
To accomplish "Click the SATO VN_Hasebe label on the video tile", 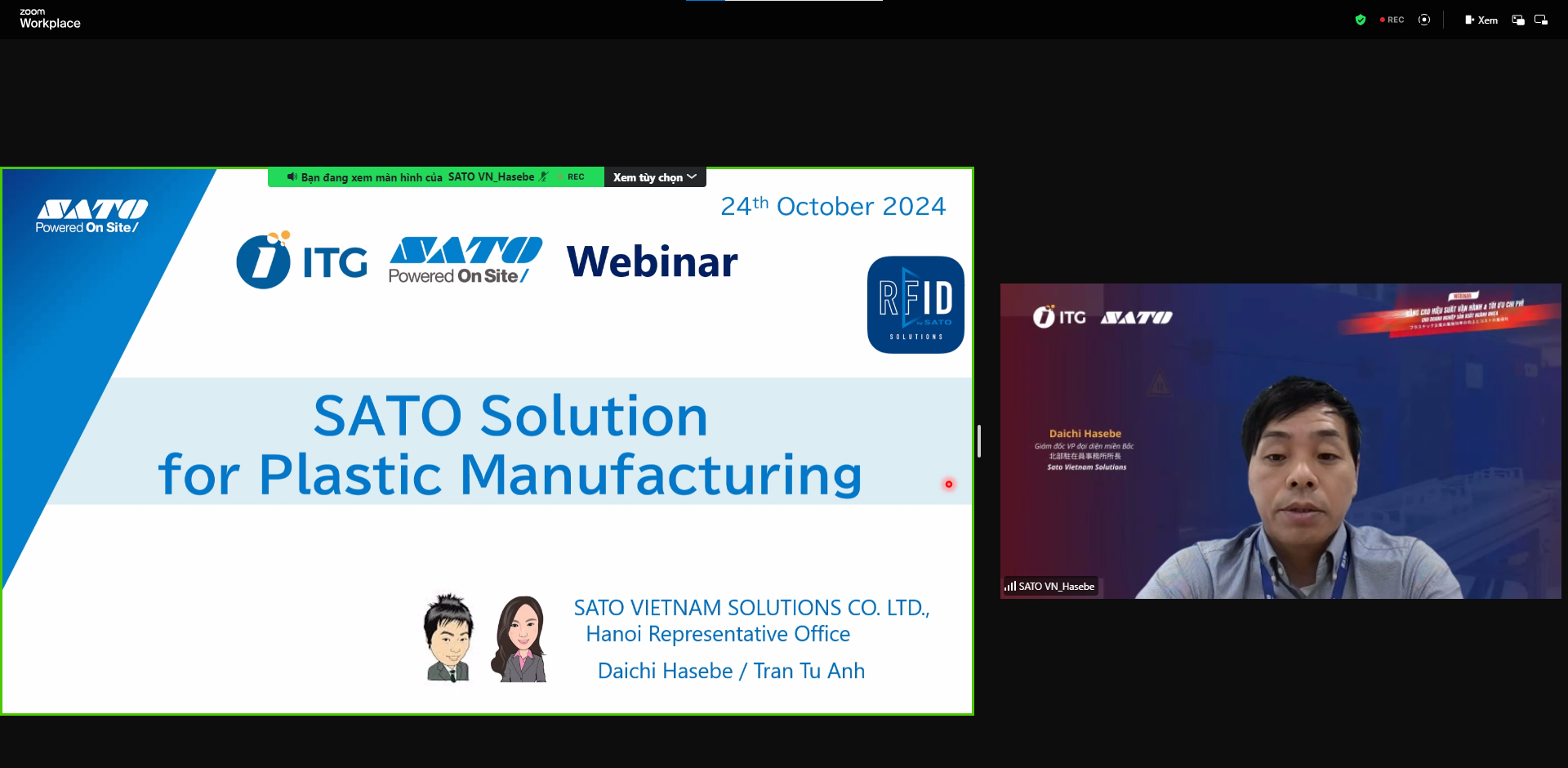I will coord(1056,586).
